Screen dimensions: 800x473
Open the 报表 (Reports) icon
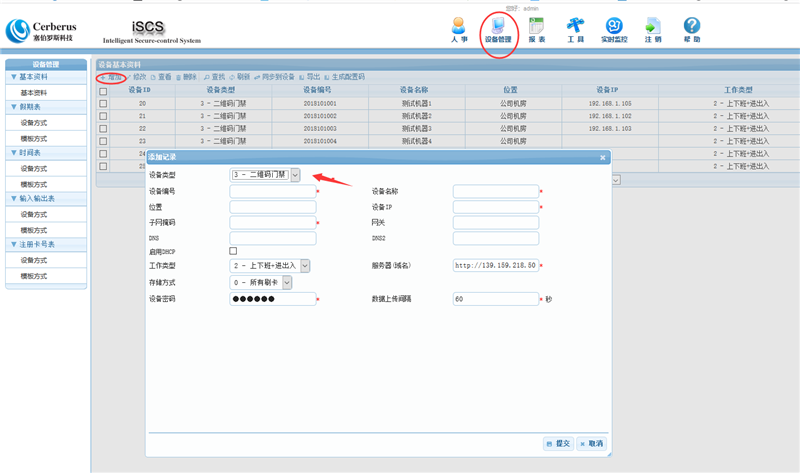(x=537, y=29)
